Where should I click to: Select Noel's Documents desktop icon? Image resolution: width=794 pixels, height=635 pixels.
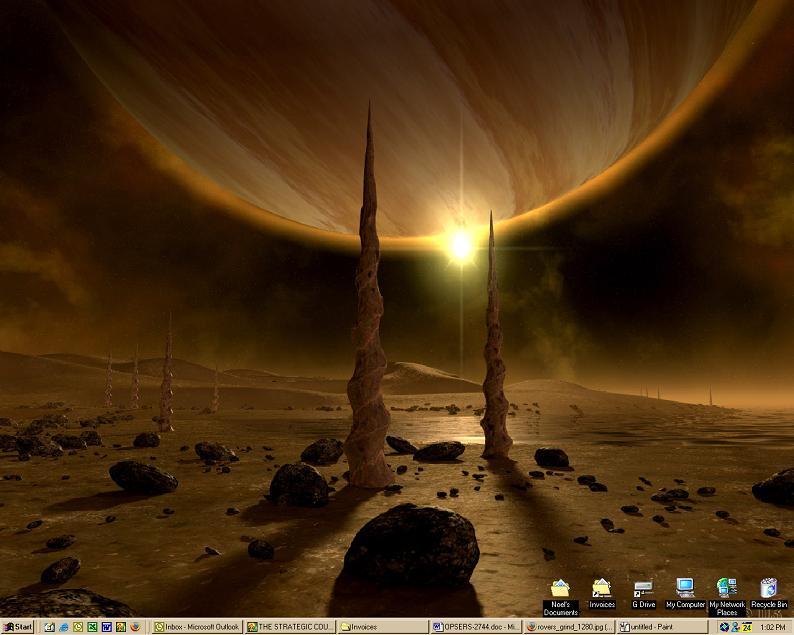(x=560, y=590)
